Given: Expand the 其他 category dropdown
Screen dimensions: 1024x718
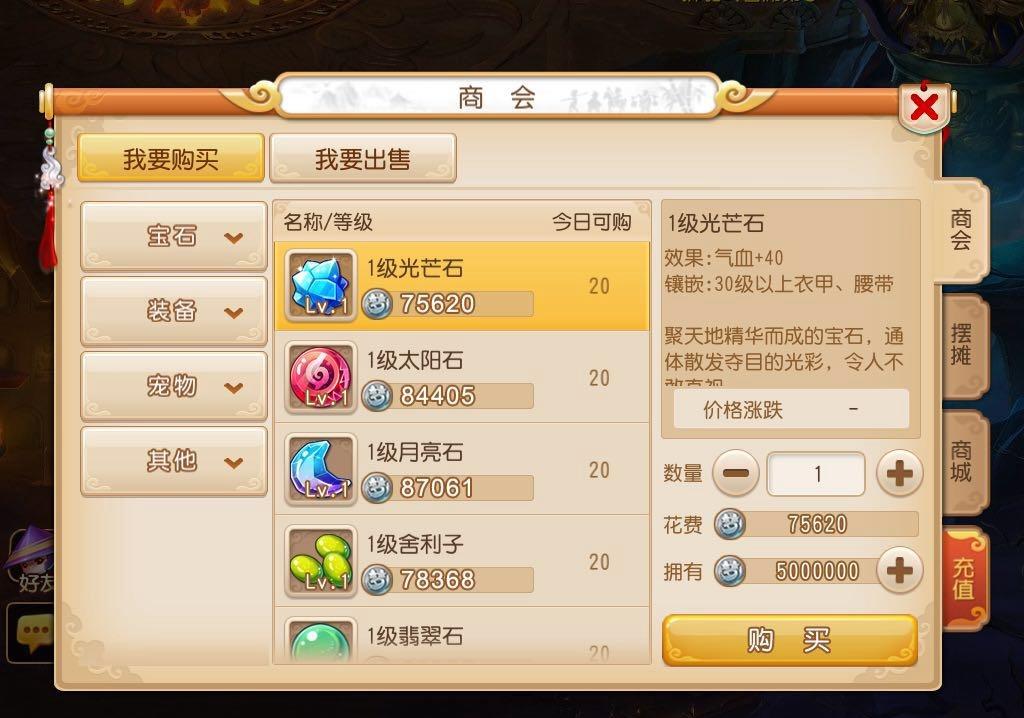Looking at the screenshot, I should pos(174,461).
